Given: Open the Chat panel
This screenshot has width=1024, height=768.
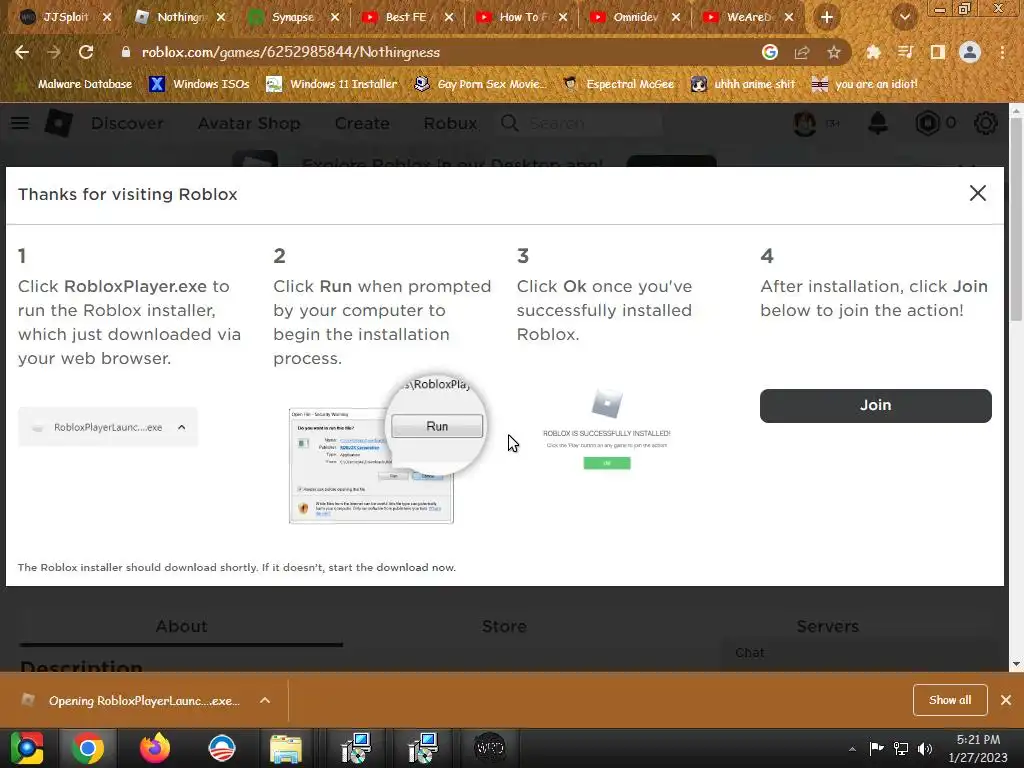Looking at the screenshot, I should coord(750,652).
